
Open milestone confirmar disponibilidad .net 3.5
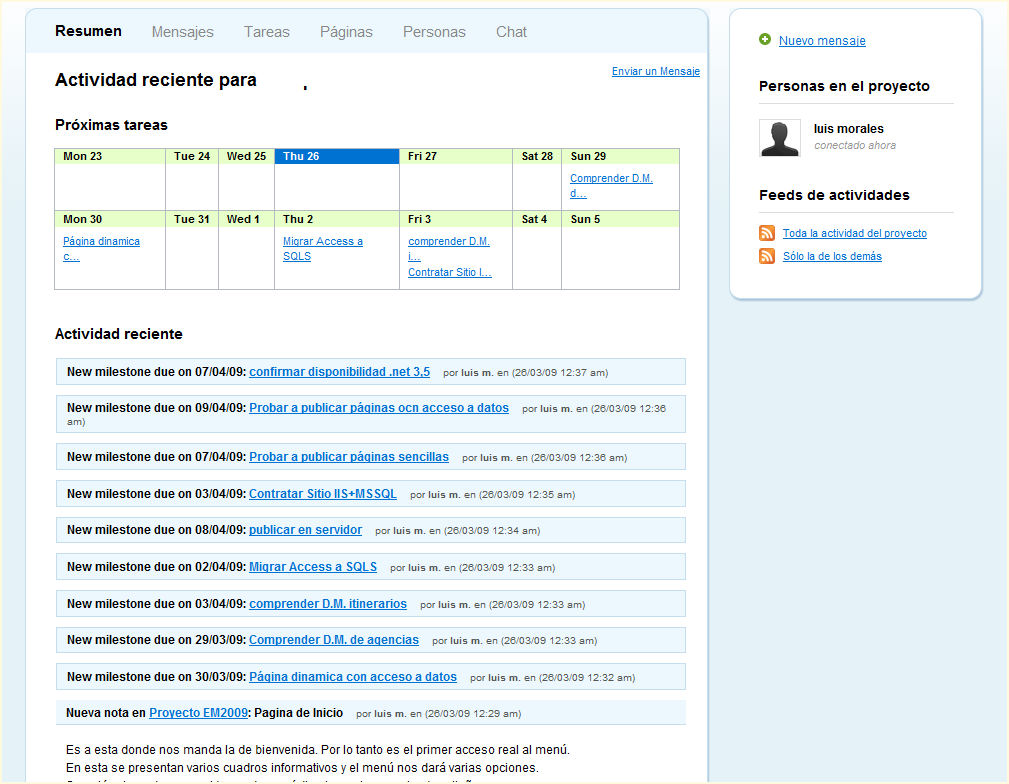[339, 372]
